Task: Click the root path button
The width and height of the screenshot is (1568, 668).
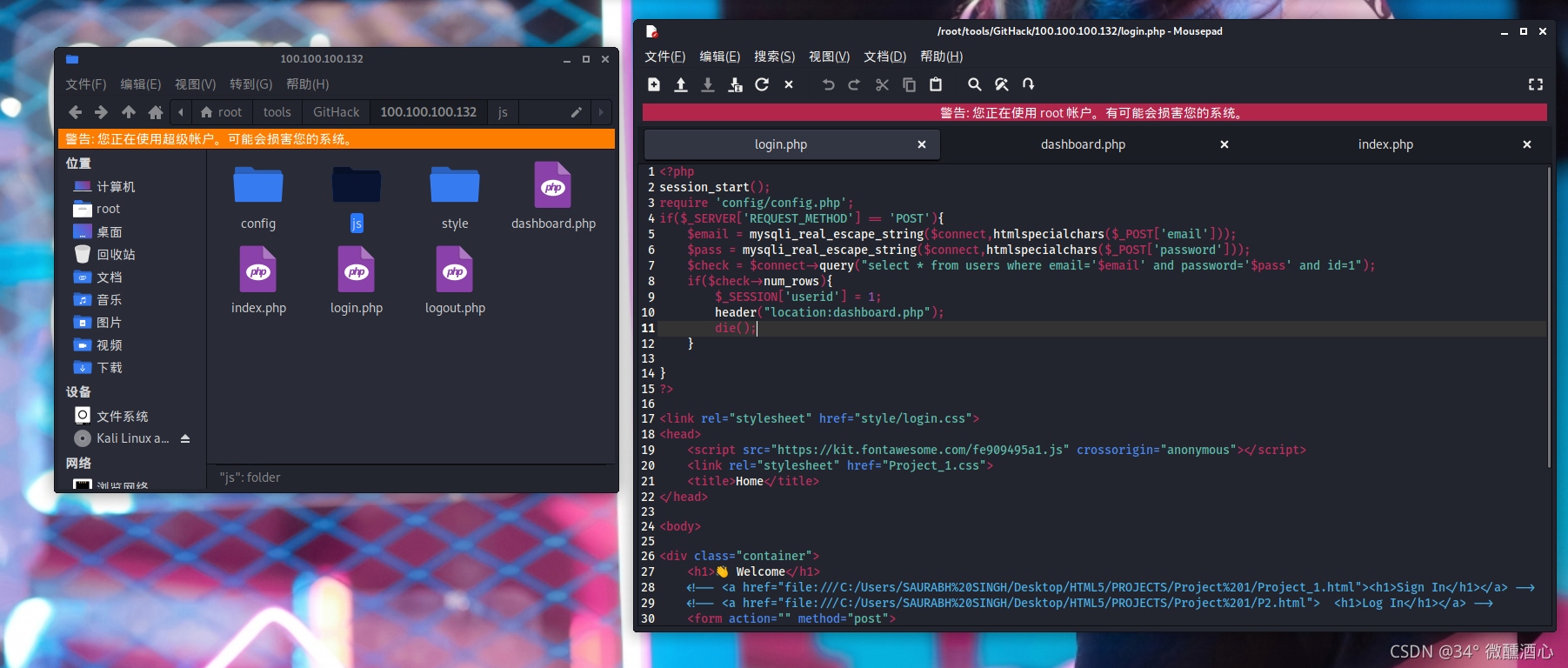Action: click(221, 112)
